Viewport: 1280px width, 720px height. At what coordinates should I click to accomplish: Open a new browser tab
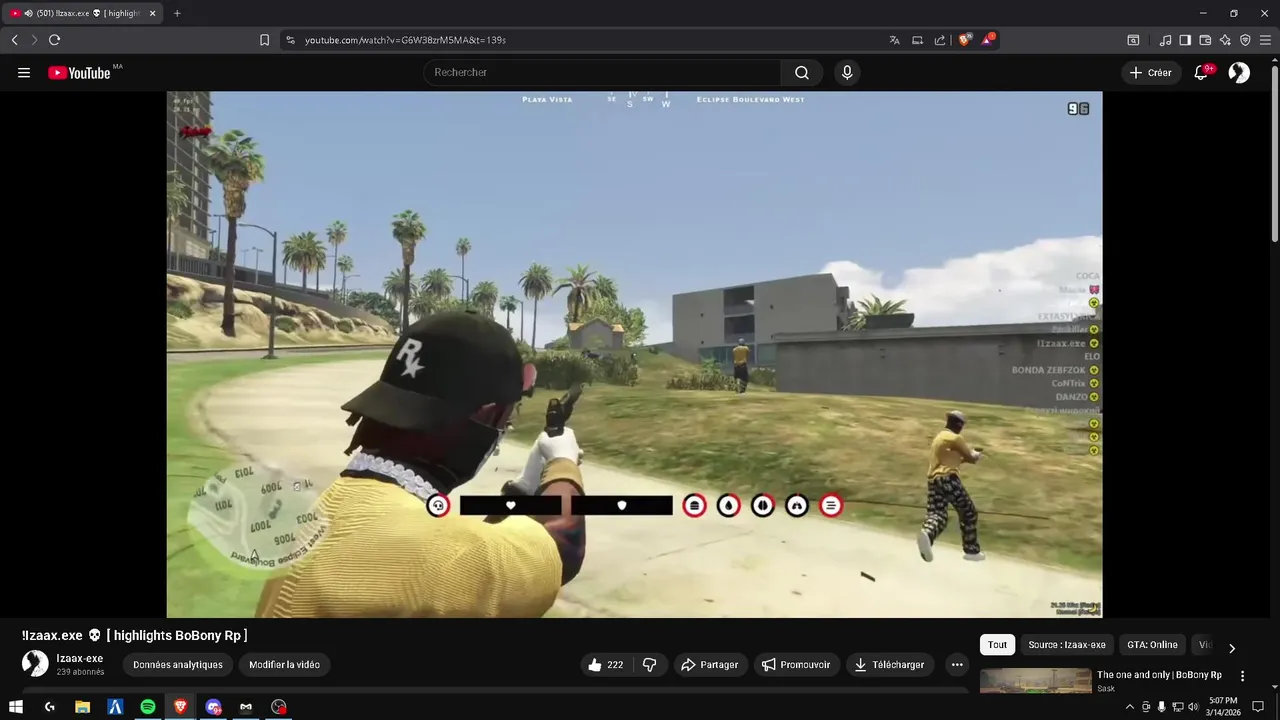pos(177,13)
